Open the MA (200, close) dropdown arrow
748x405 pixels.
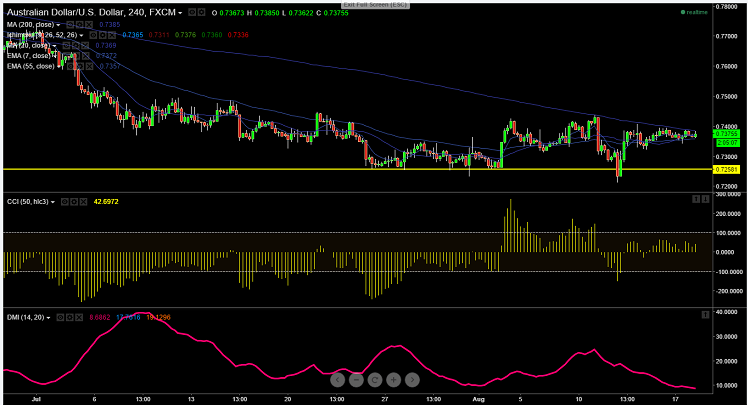click(x=56, y=23)
